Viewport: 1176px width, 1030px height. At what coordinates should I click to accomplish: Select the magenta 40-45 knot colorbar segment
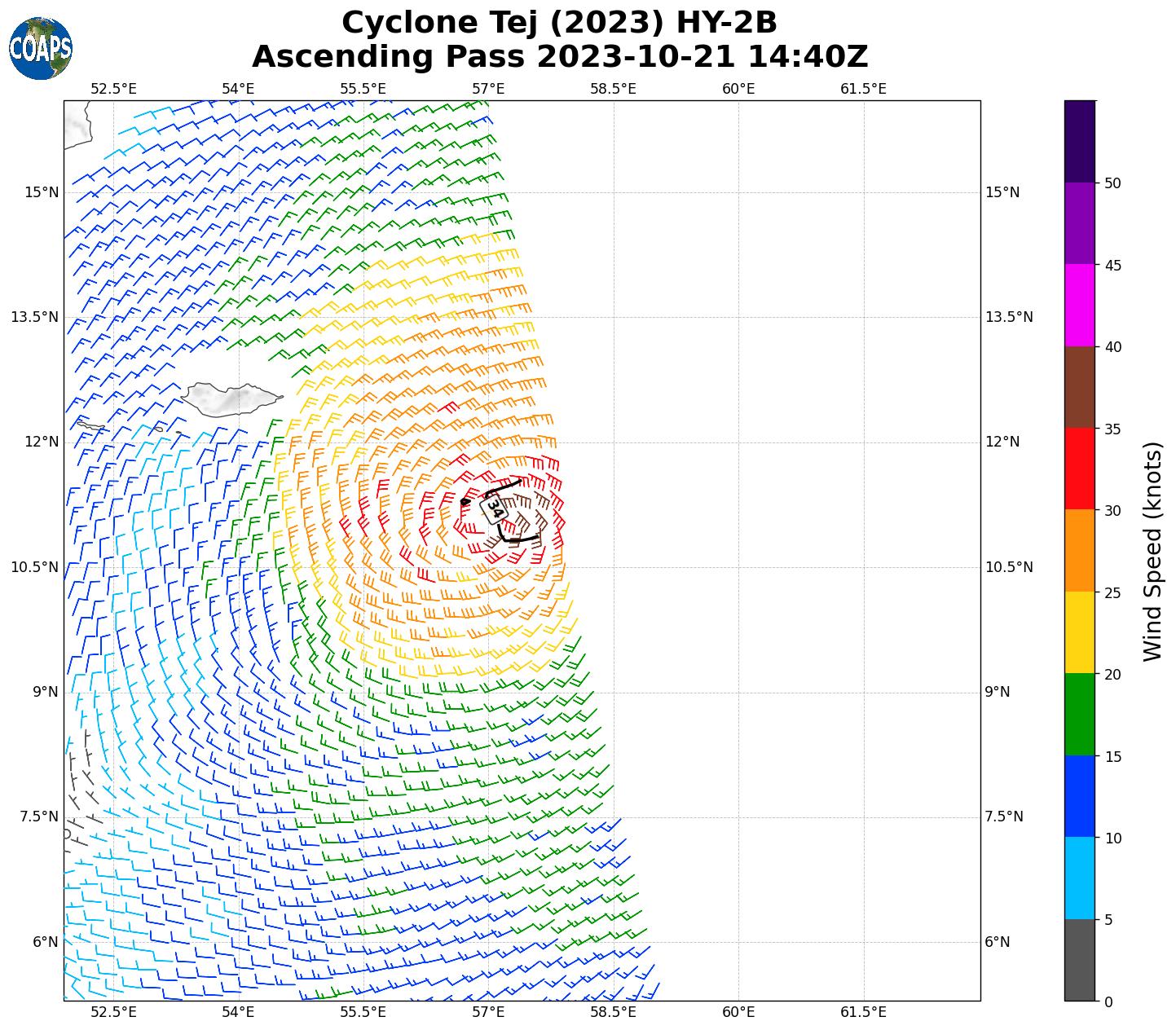(x=1080, y=306)
